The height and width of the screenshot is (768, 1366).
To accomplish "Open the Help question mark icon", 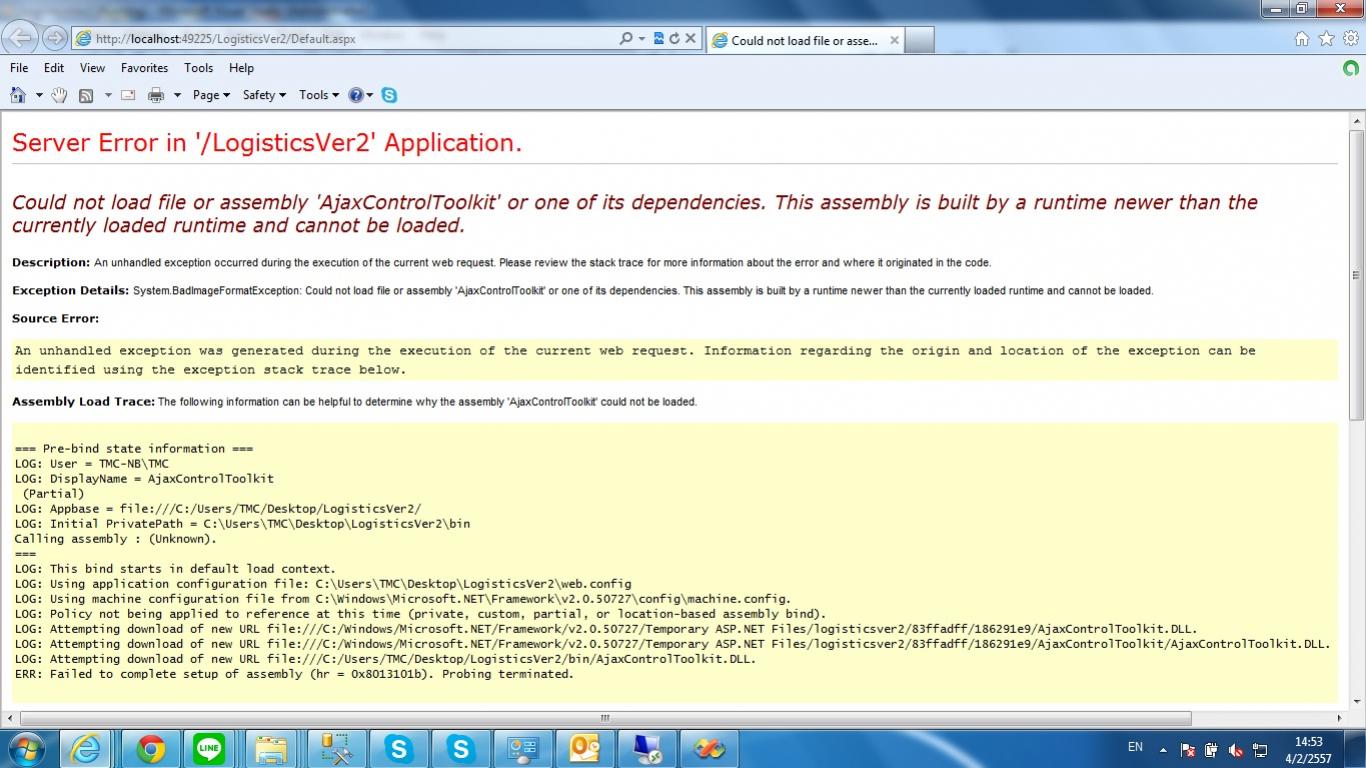I will [x=356, y=95].
